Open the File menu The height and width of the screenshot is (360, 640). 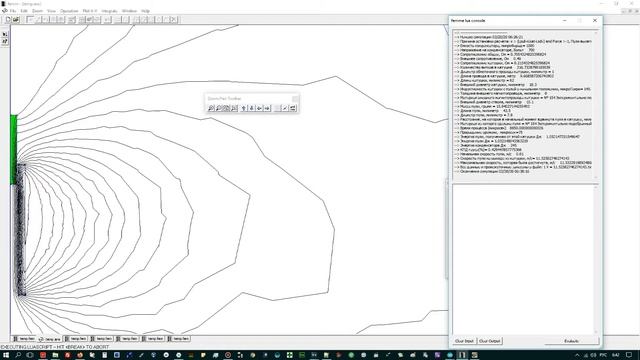coord(13,11)
